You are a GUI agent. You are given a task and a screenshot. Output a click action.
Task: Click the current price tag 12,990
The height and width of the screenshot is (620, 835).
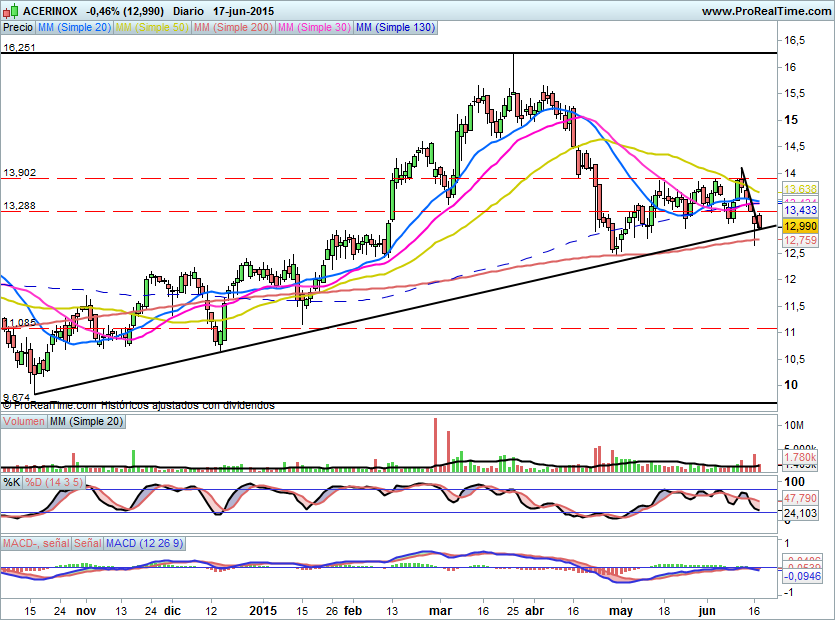click(800, 227)
